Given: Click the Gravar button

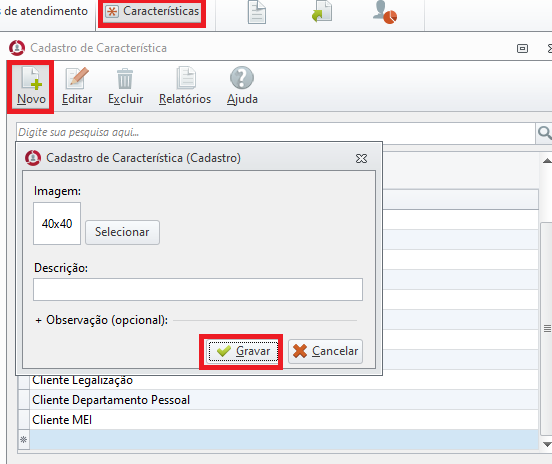Looking at the screenshot, I should point(243,351).
